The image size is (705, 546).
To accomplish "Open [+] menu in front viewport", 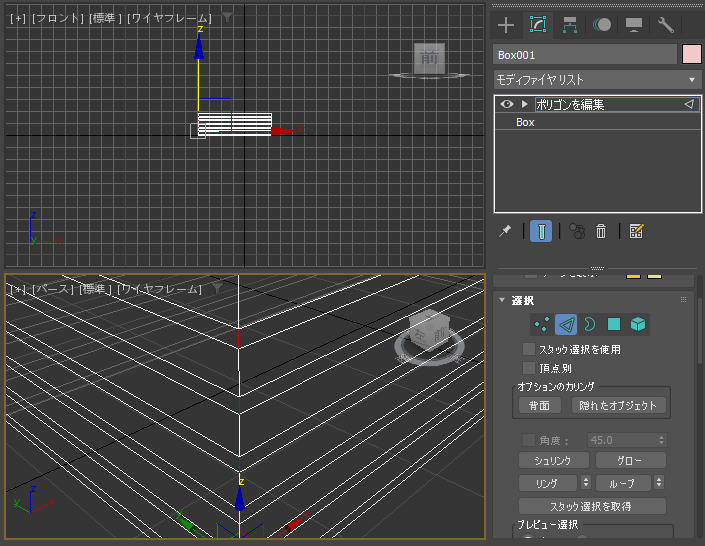I will tap(18, 18).
